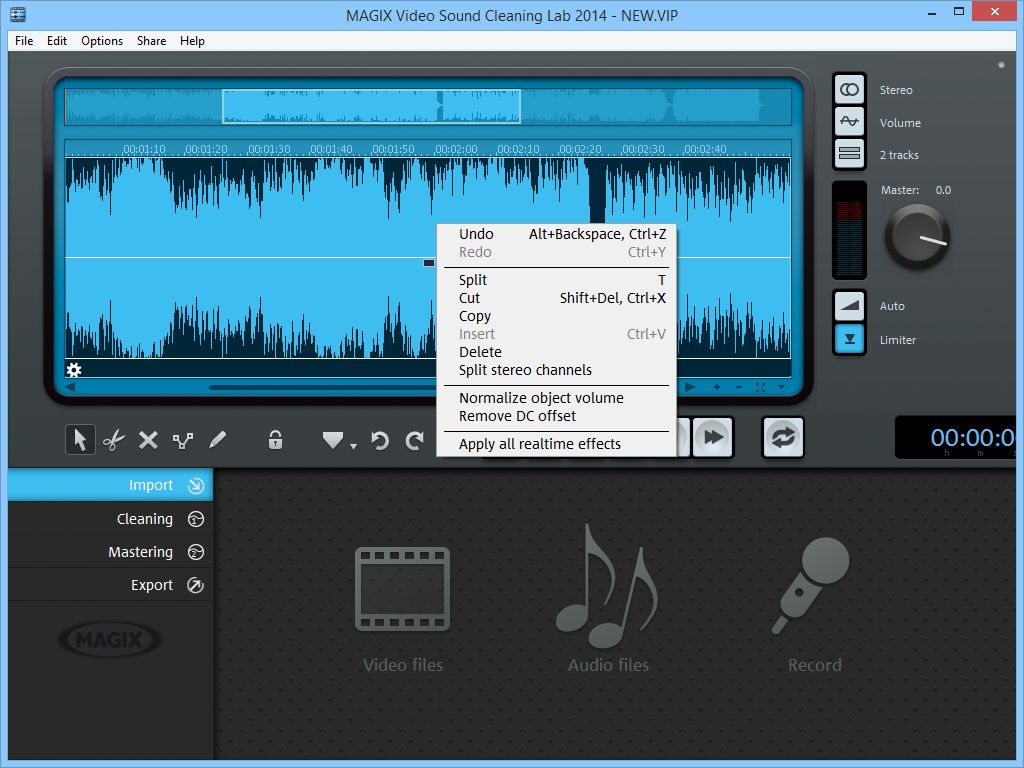This screenshot has height=768, width=1024.
Task: Toggle the padlock lock button
Action: [x=274, y=439]
